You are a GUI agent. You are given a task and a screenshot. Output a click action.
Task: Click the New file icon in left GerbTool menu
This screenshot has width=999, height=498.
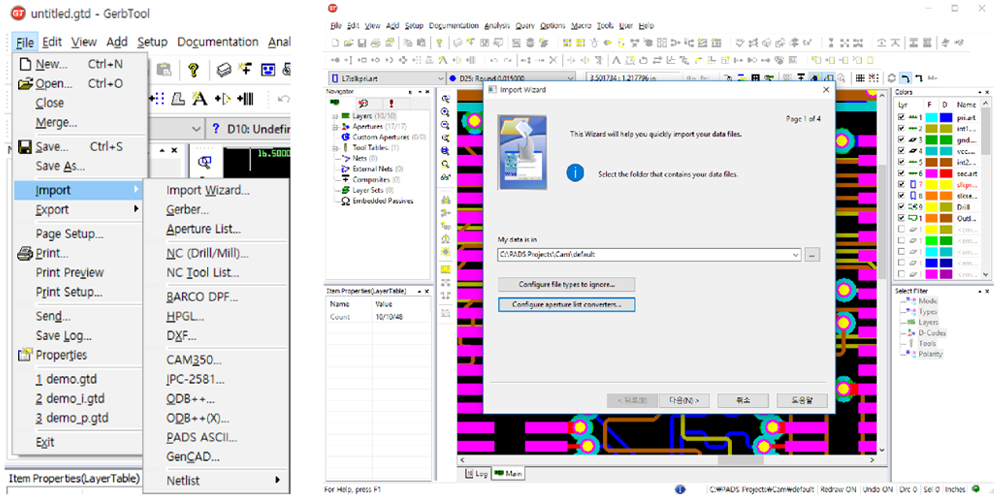[25, 64]
